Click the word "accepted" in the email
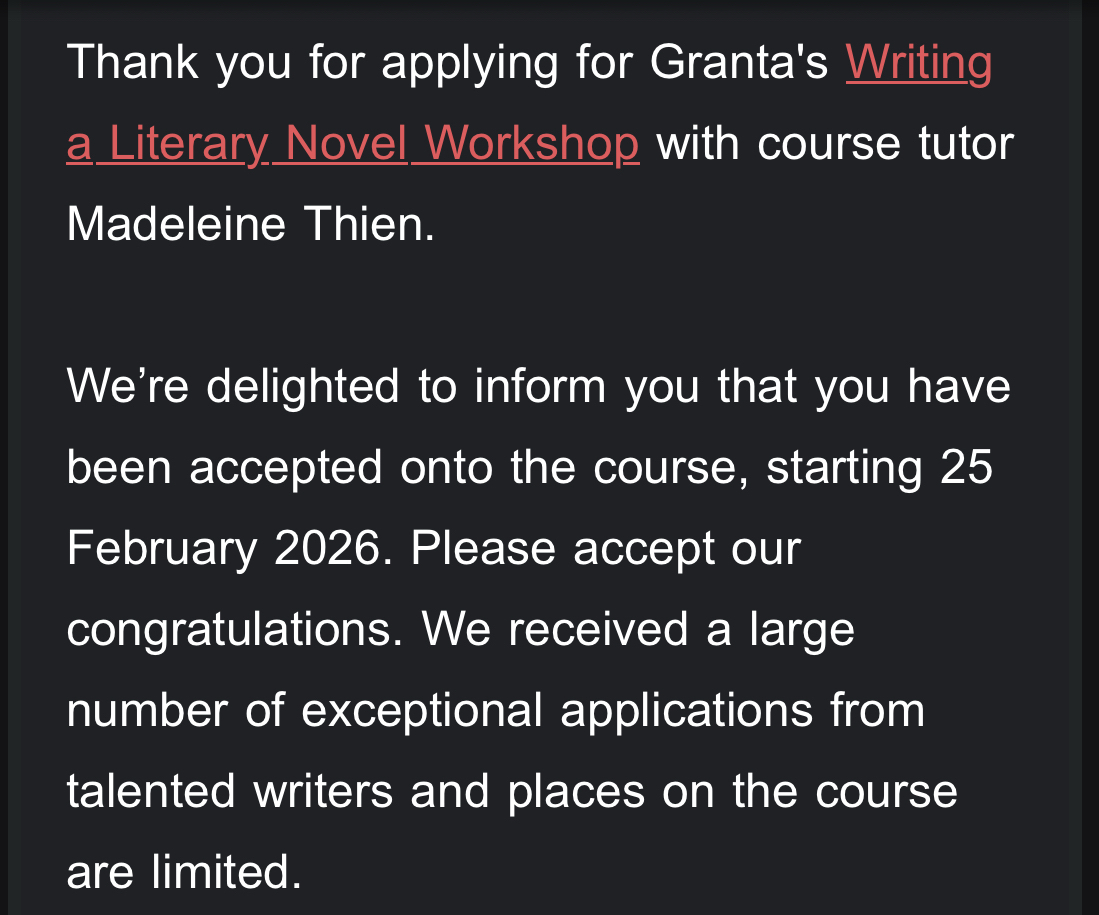This screenshot has width=1099, height=915. [286, 467]
